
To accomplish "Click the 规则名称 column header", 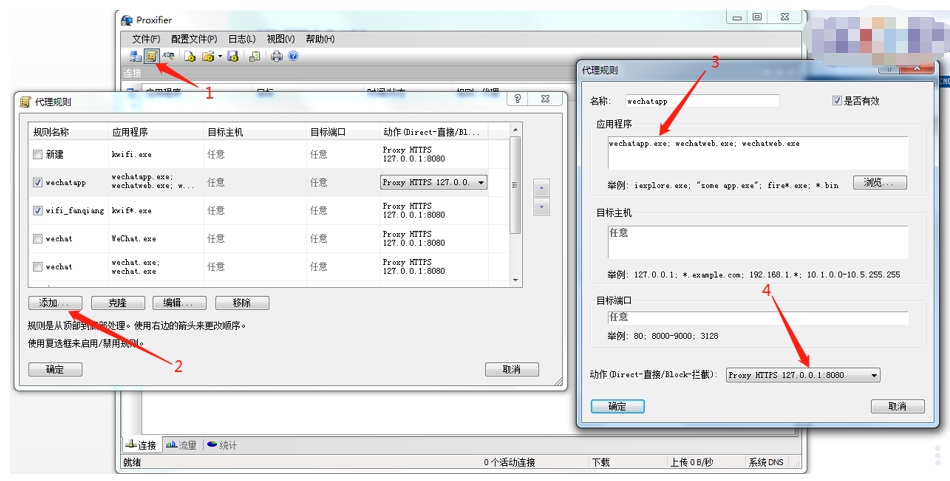I will [68, 132].
